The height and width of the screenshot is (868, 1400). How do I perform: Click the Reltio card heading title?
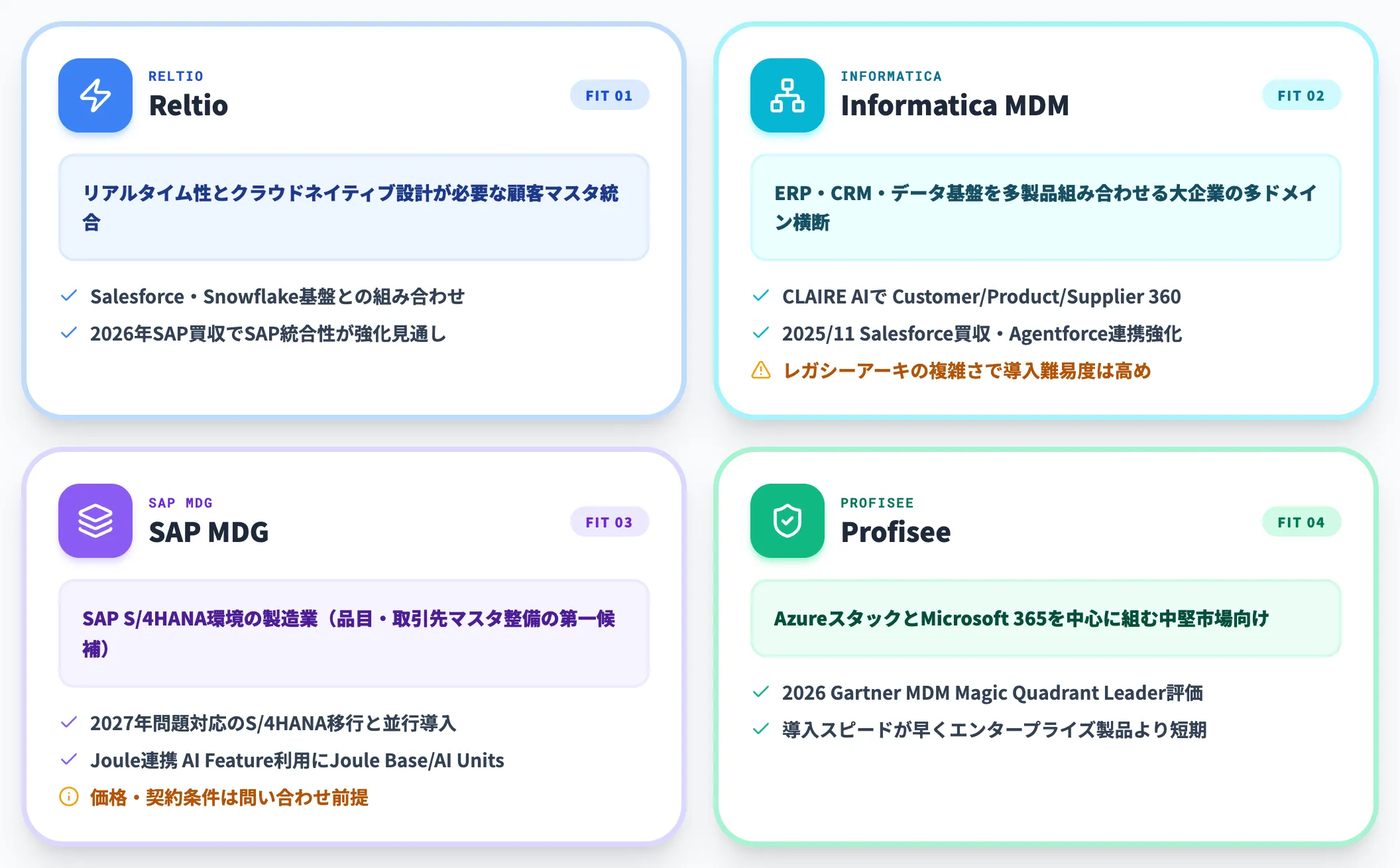click(x=188, y=105)
